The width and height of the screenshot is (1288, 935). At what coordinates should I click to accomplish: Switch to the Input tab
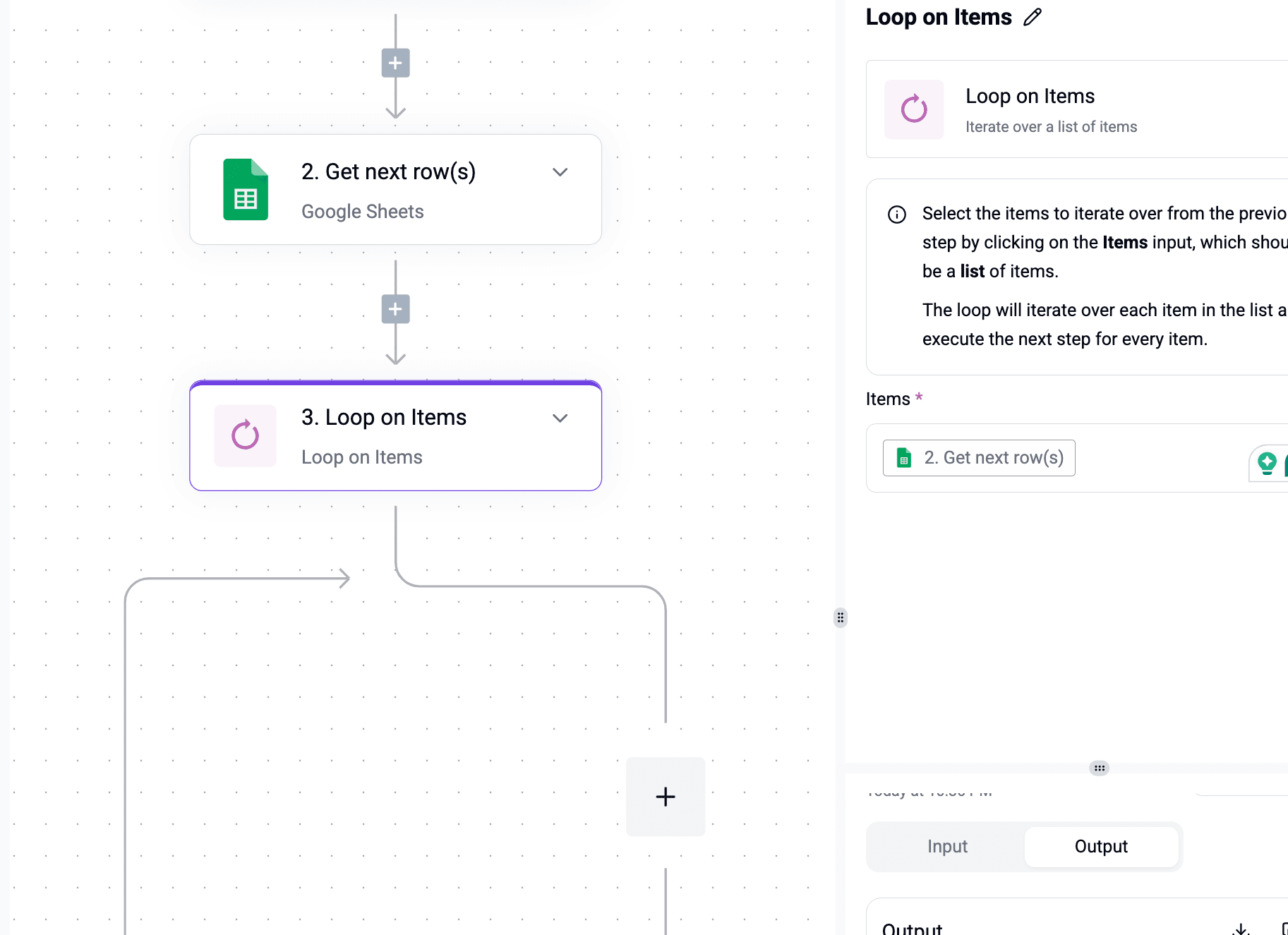947,846
